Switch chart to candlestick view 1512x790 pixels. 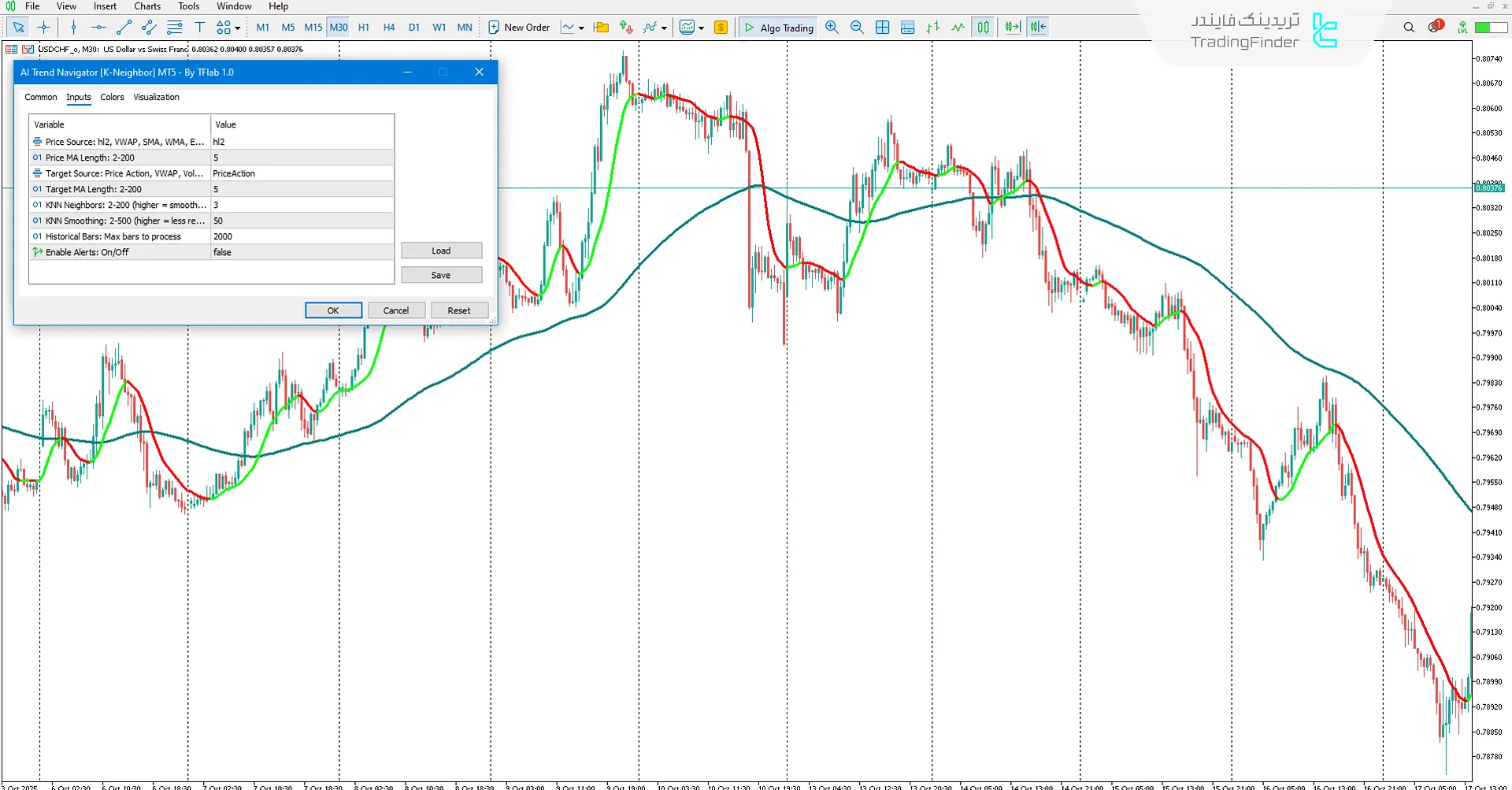point(984,28)
